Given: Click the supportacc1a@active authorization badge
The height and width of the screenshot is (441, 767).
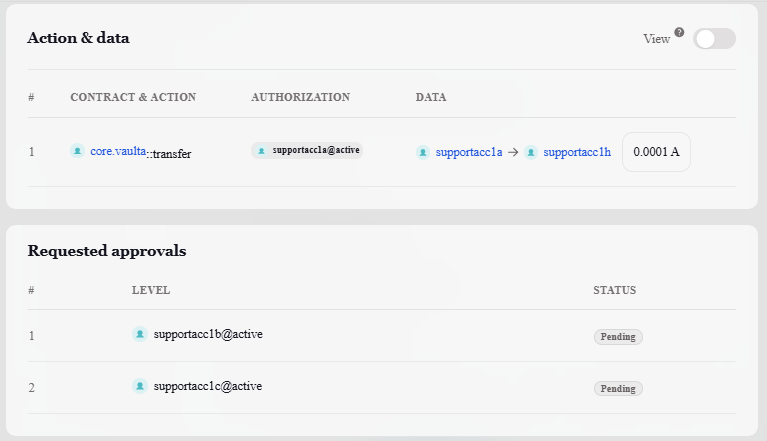Looking at the screenshot, I should pos(307,150).
